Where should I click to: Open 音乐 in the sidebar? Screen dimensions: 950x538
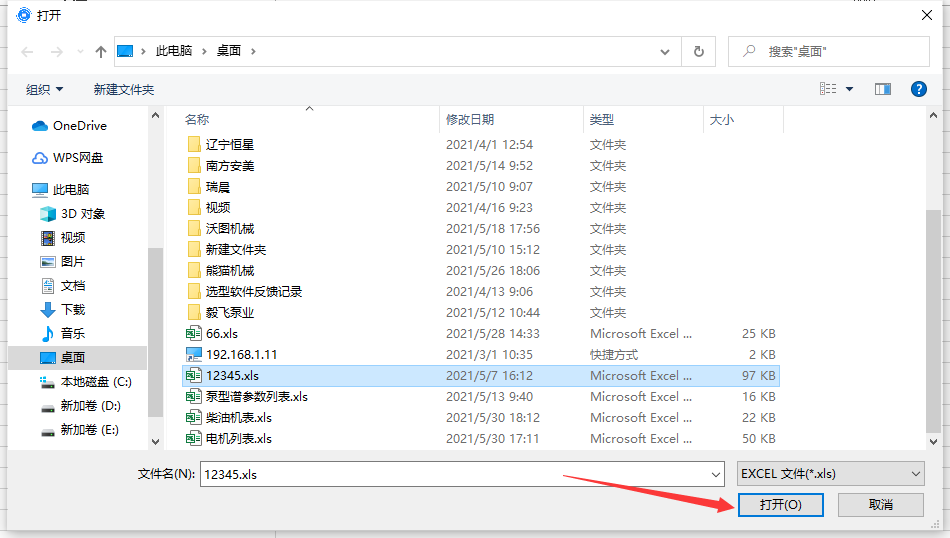(63, 333)
